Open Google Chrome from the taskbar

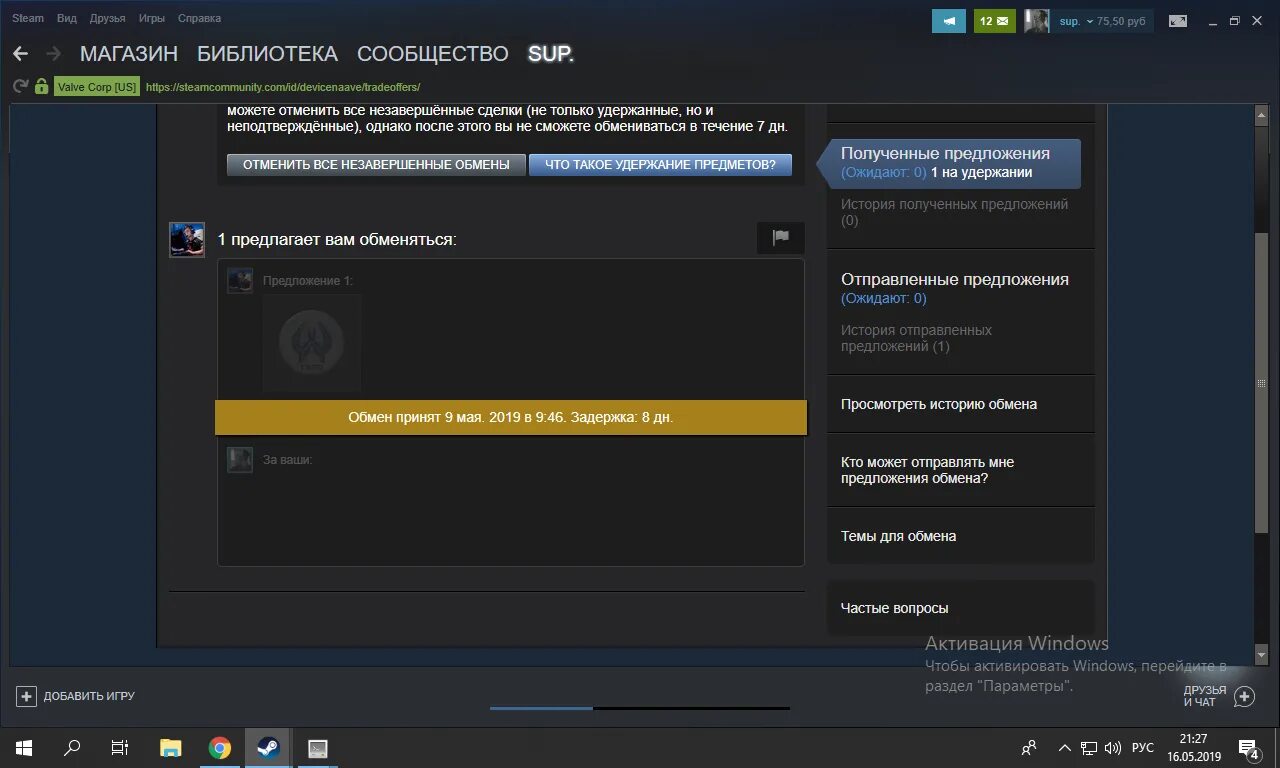click(220, 747)
